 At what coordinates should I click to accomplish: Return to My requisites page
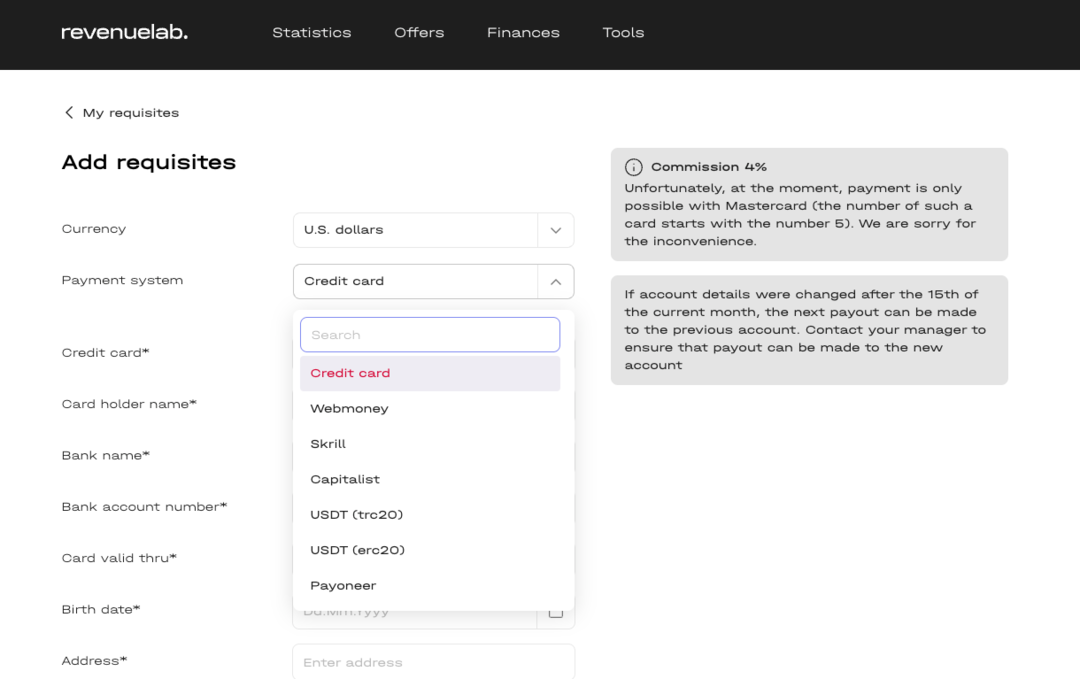tap(130, 113)
